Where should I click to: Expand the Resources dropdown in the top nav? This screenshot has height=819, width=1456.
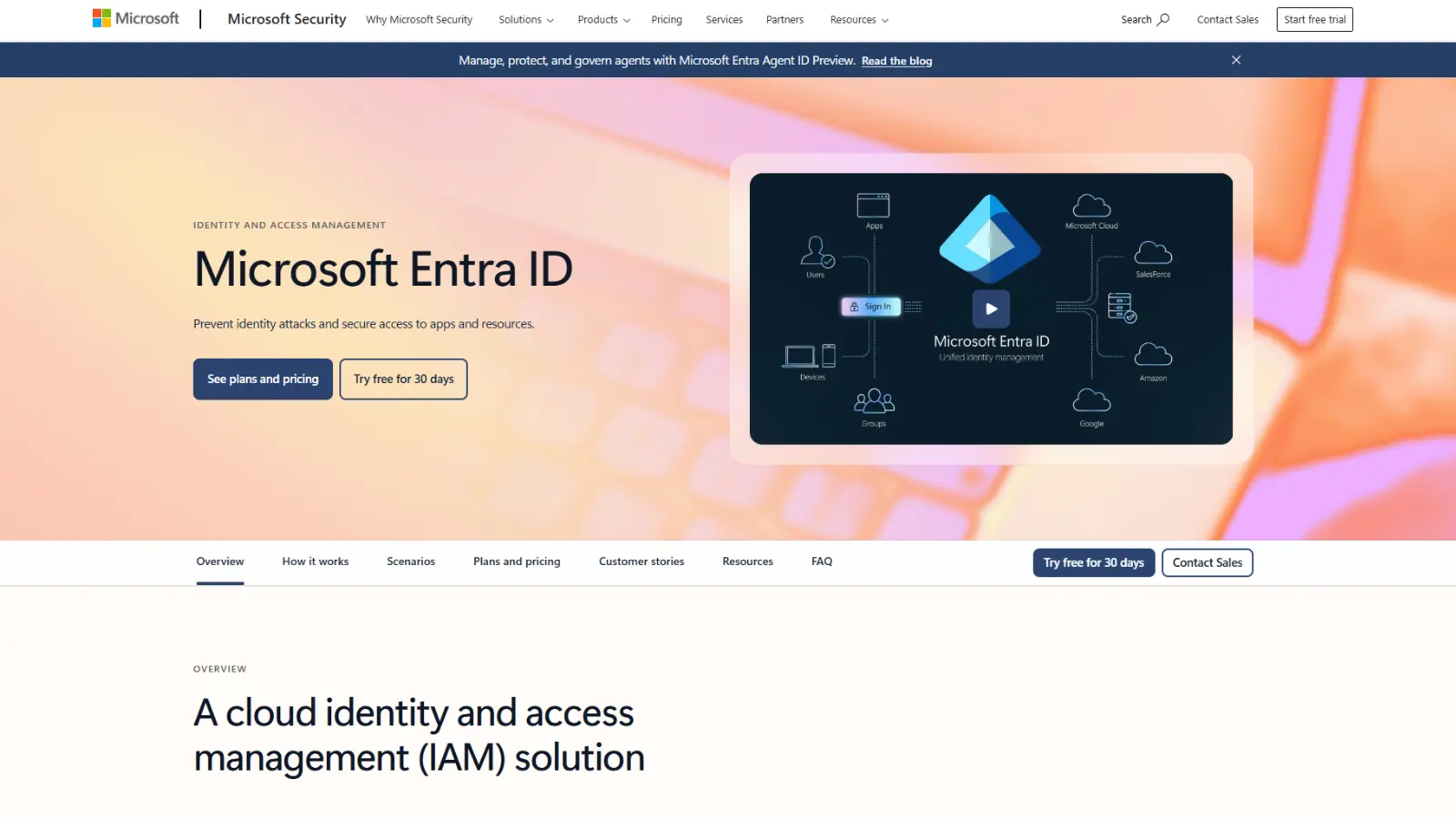click(857, 19)
